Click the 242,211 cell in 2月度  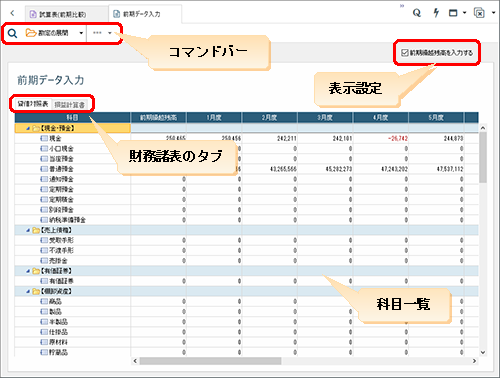[x=269, y=138]
